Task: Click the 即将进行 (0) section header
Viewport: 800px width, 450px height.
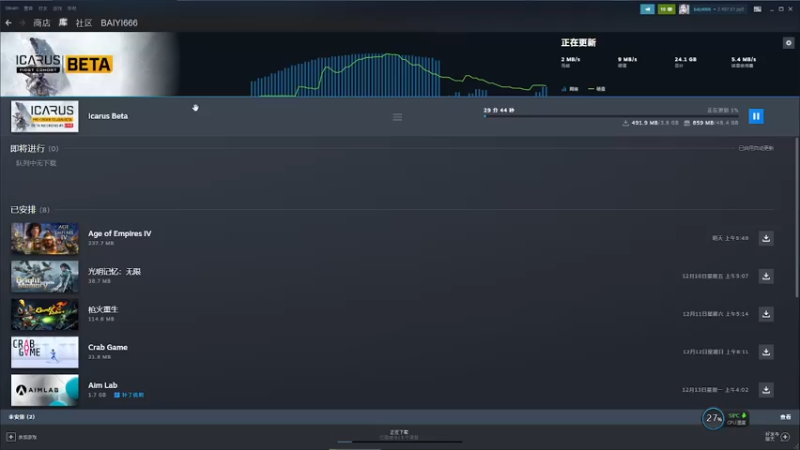Action: point(34,148)
